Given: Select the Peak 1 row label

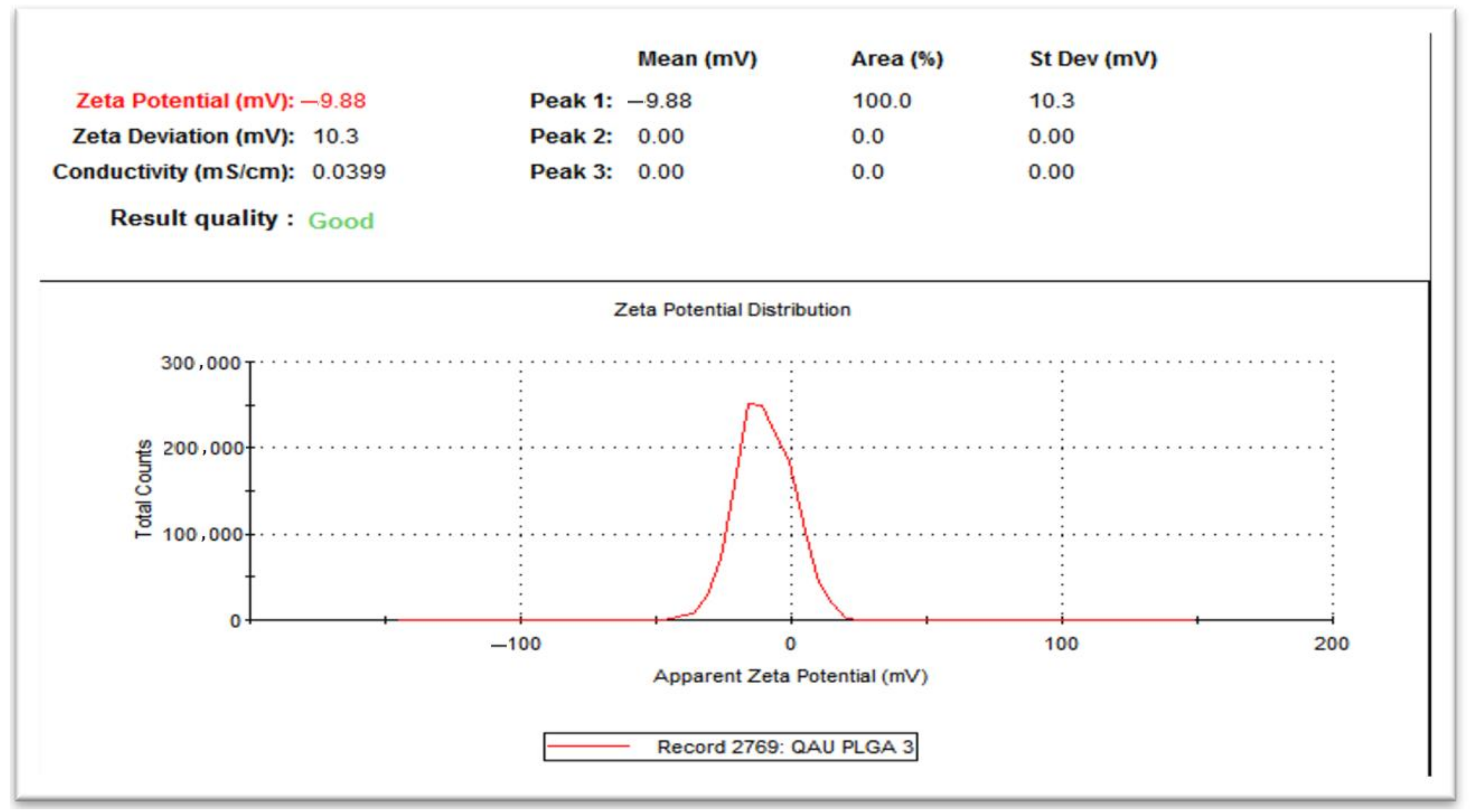Looking at the screenshot, I should tap(571, 101).
